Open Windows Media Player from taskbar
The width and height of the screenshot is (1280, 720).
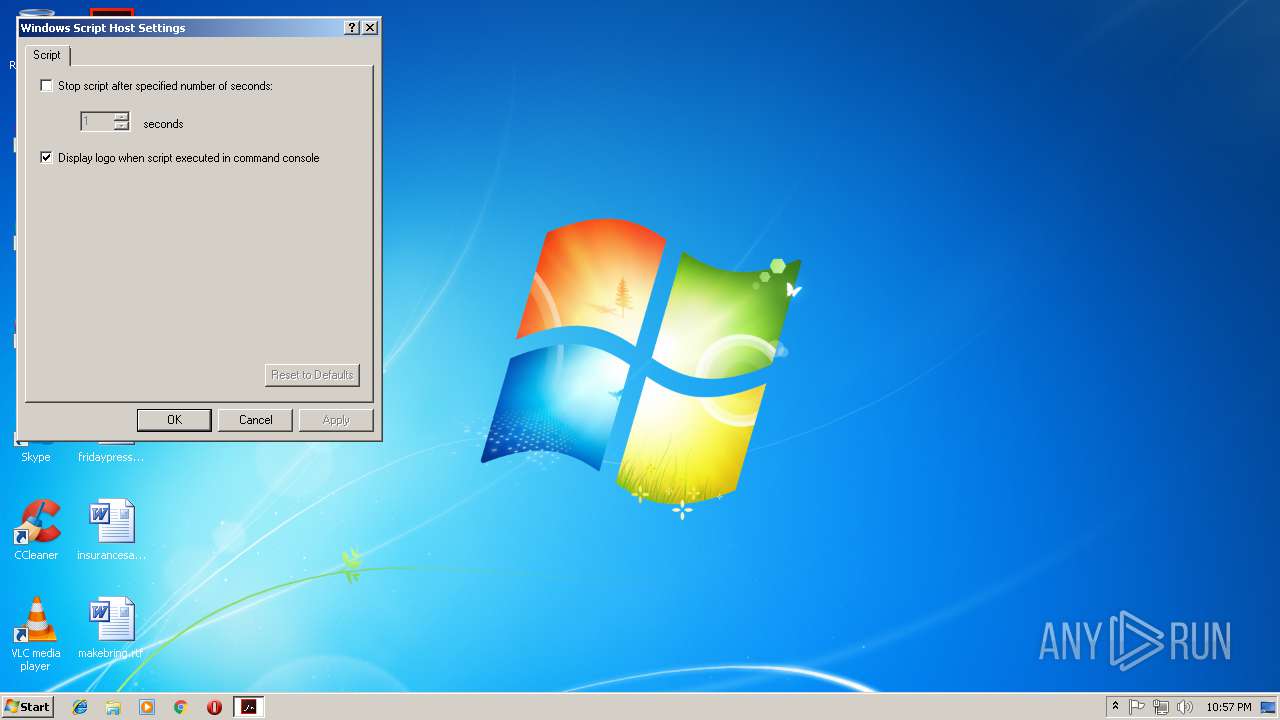click(x=147, y=707)
